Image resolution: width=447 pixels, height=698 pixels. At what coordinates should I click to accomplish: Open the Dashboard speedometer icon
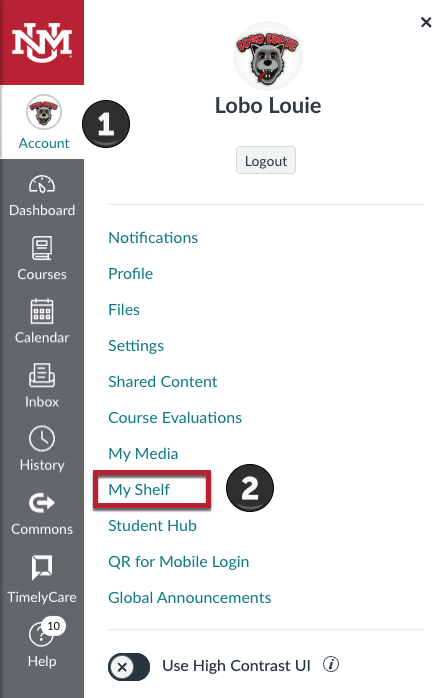click(42, 184)
